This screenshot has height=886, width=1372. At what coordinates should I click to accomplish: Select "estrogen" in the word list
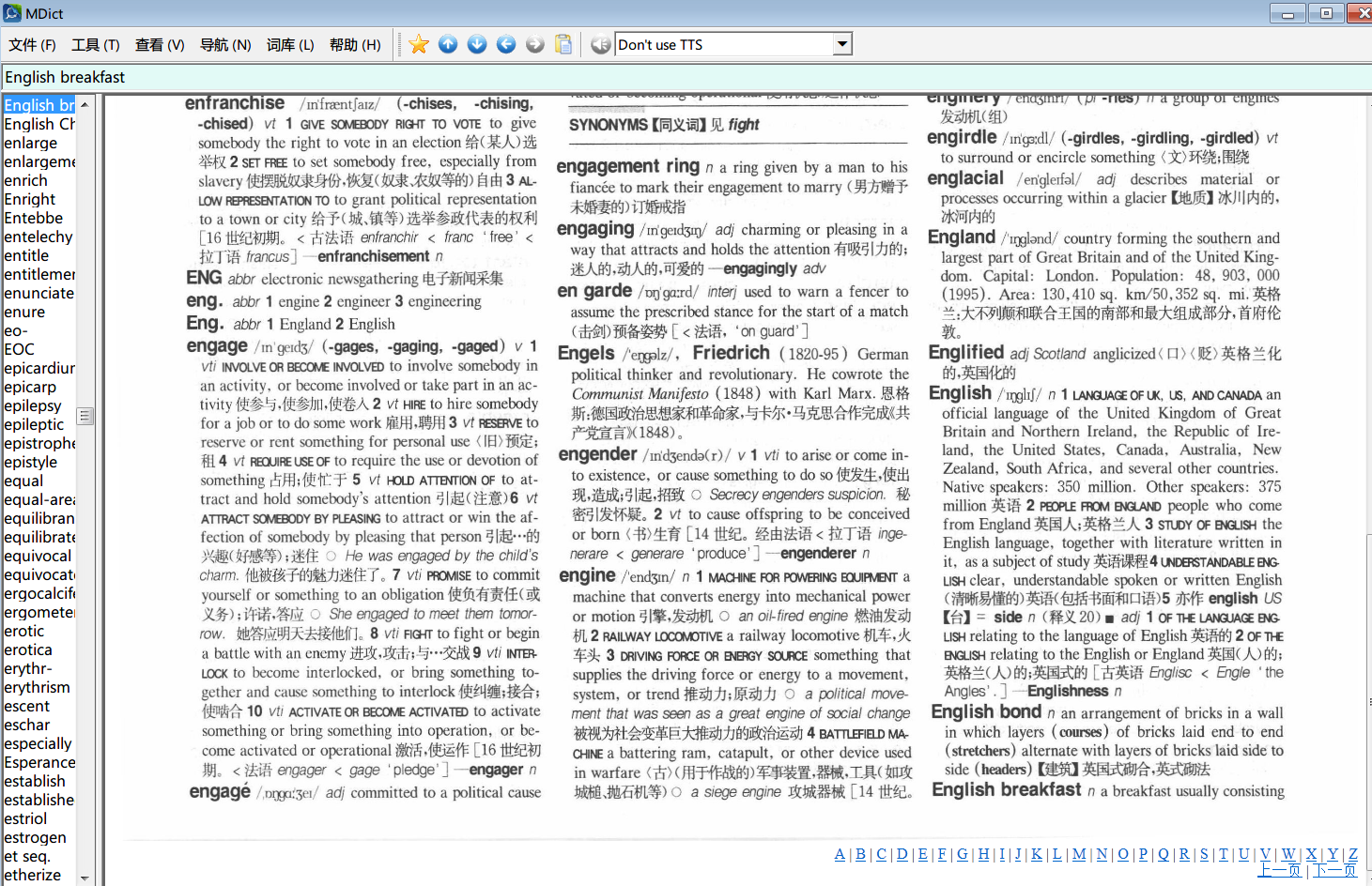pyautogui.click(x=35, y=837)
